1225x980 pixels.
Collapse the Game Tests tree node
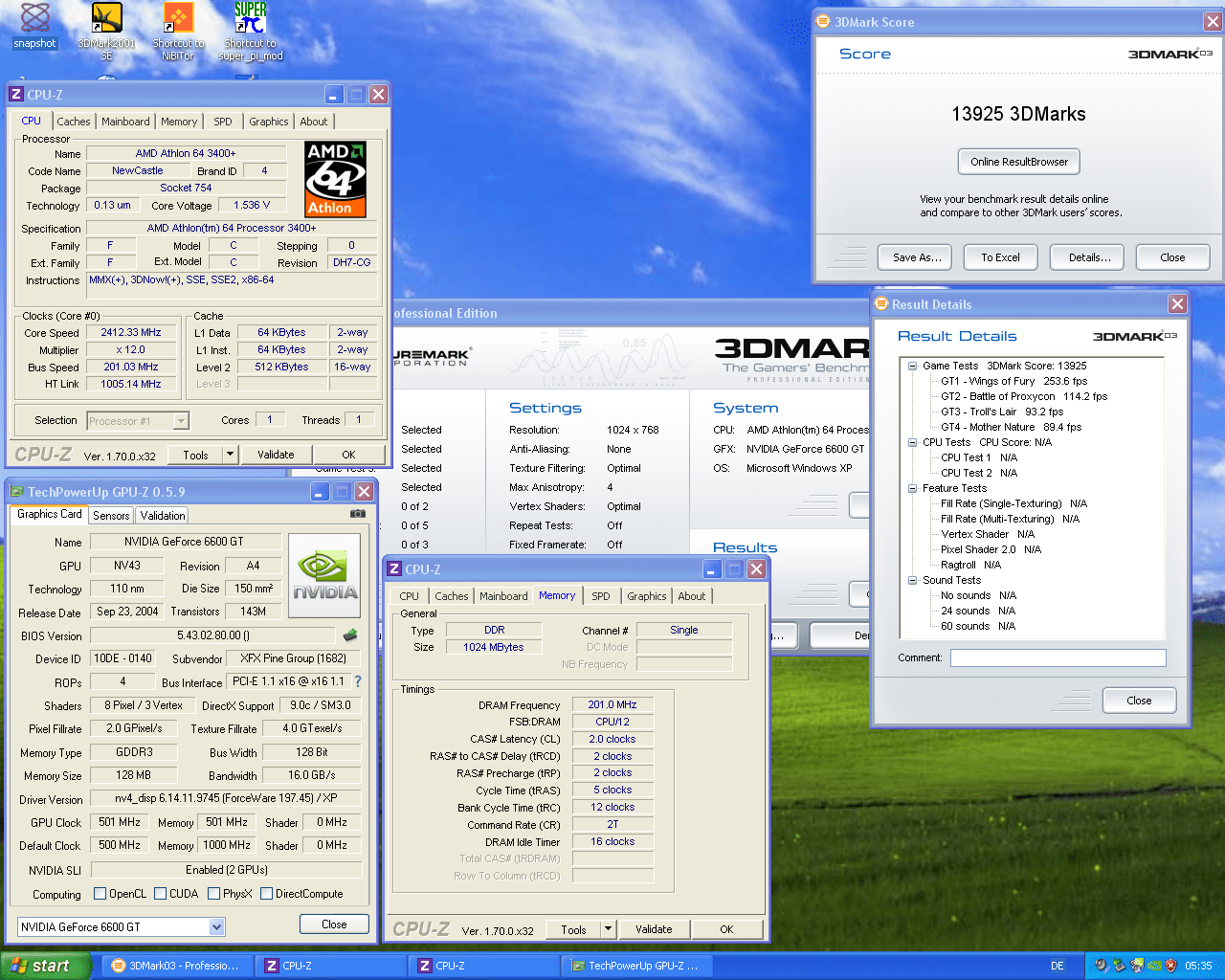point(913,366)
